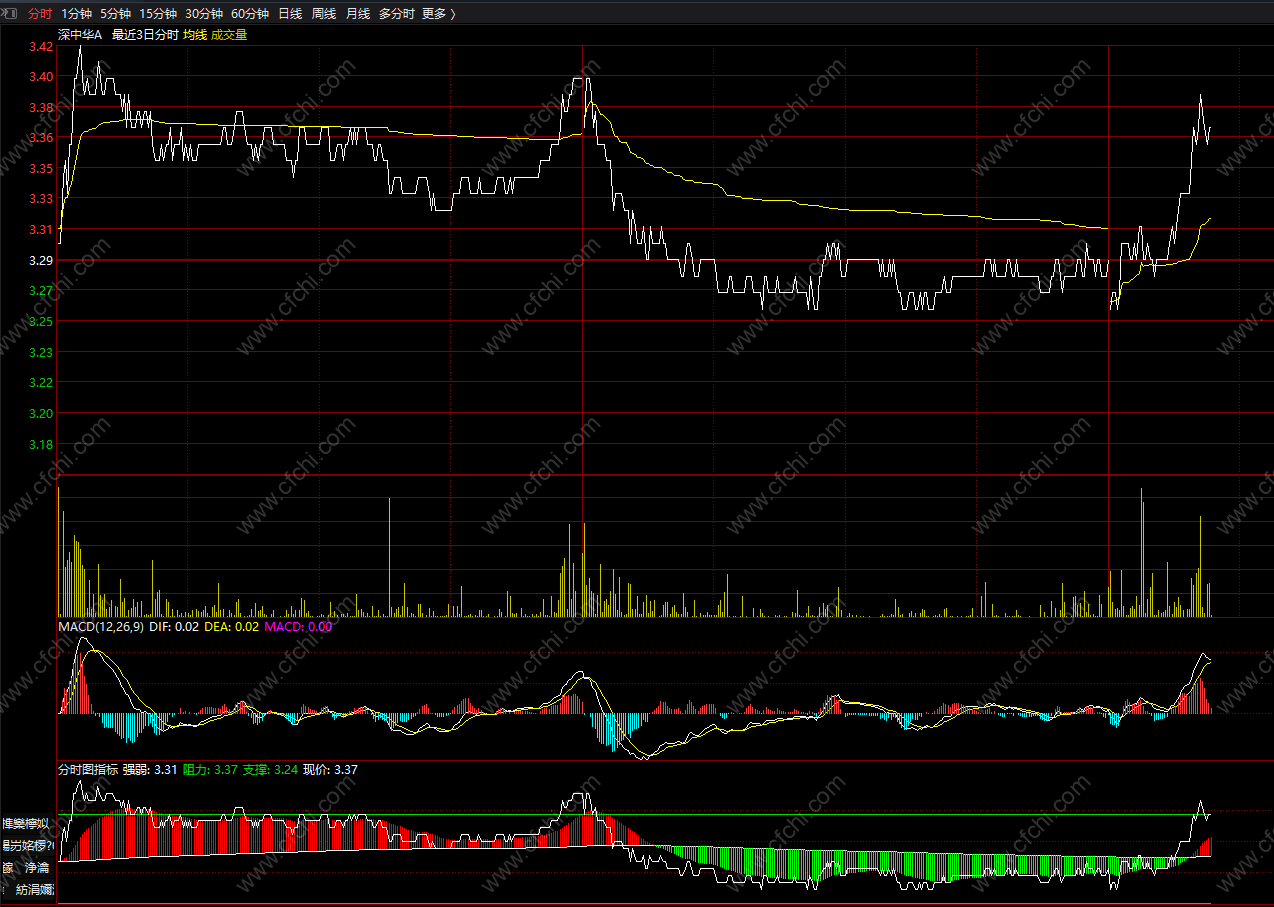Switch to the 30分钟 chart tab
This screenshot has width=1274, height=907.
pyautogui.click(x=204, y=14)
